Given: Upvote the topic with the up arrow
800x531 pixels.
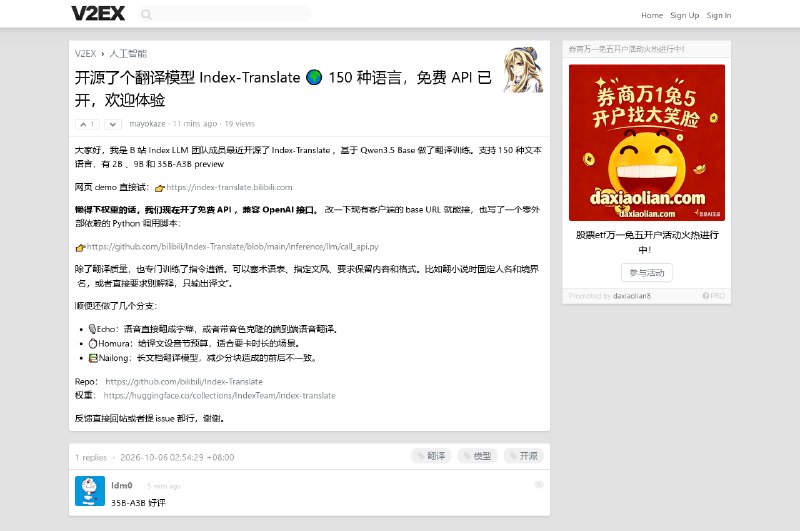Looking at the screenshot, I should coord(87,124).
